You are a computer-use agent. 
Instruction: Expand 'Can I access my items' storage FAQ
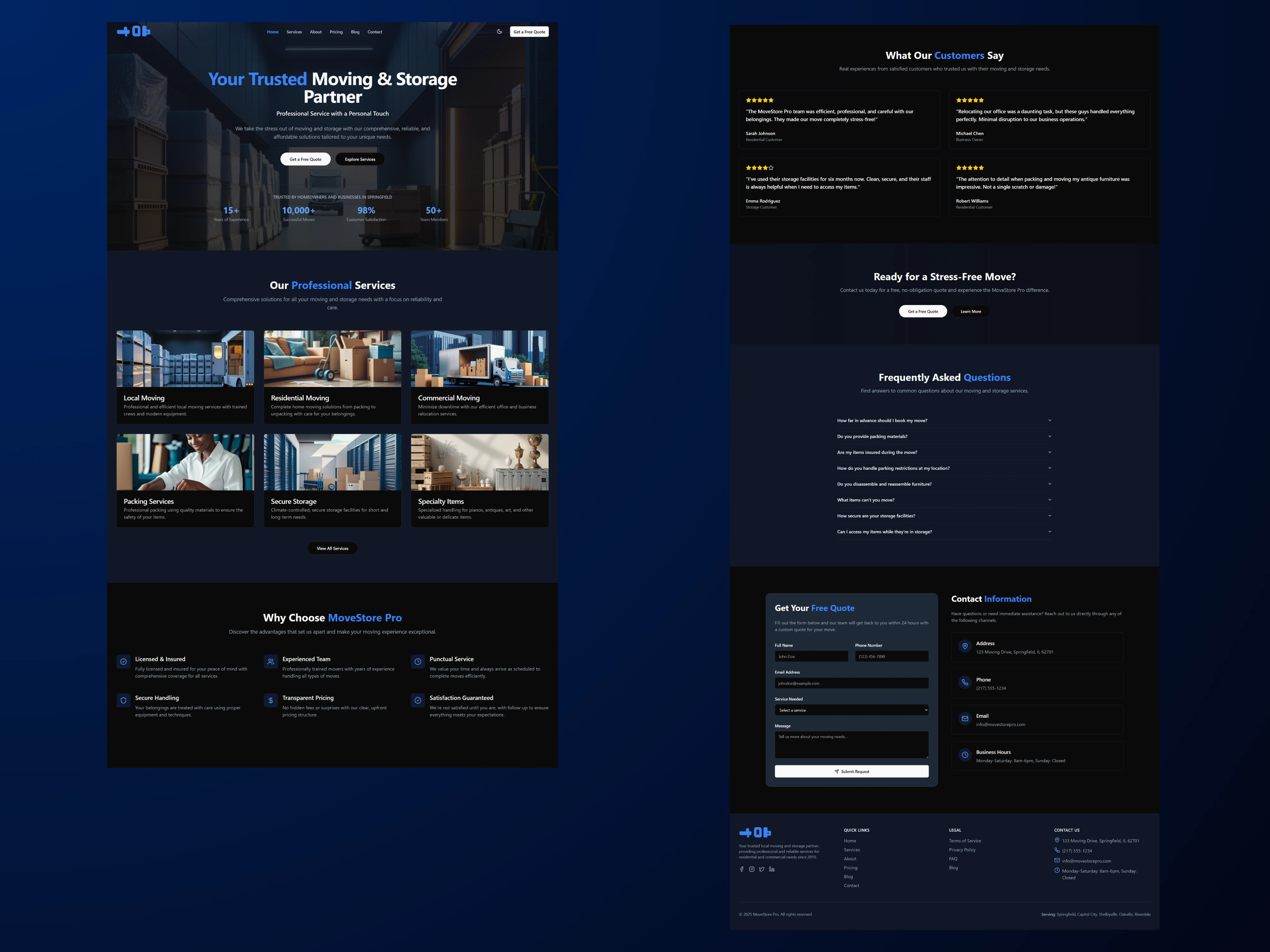click(x=945, y=532)
